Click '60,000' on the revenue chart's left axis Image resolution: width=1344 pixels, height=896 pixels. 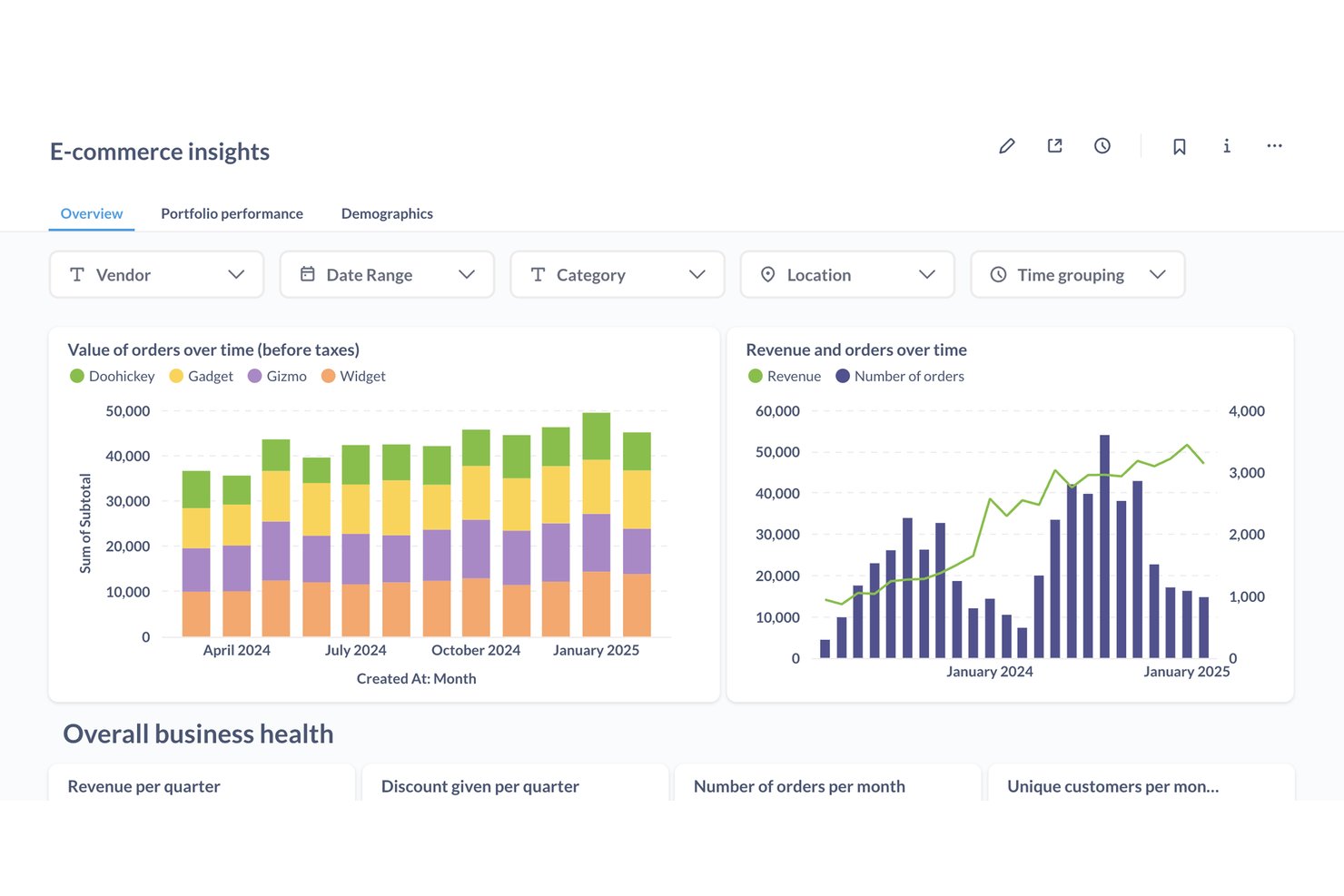(777, 411)
